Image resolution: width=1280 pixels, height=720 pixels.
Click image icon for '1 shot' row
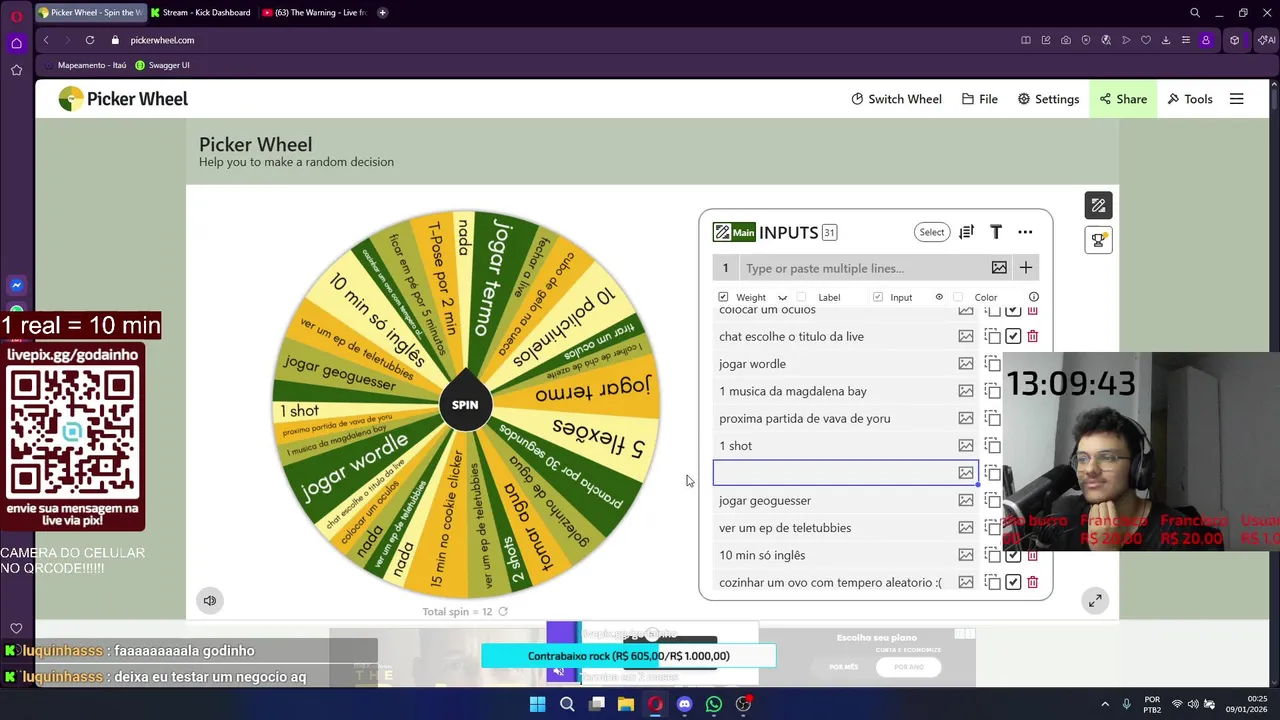point(966,446)
